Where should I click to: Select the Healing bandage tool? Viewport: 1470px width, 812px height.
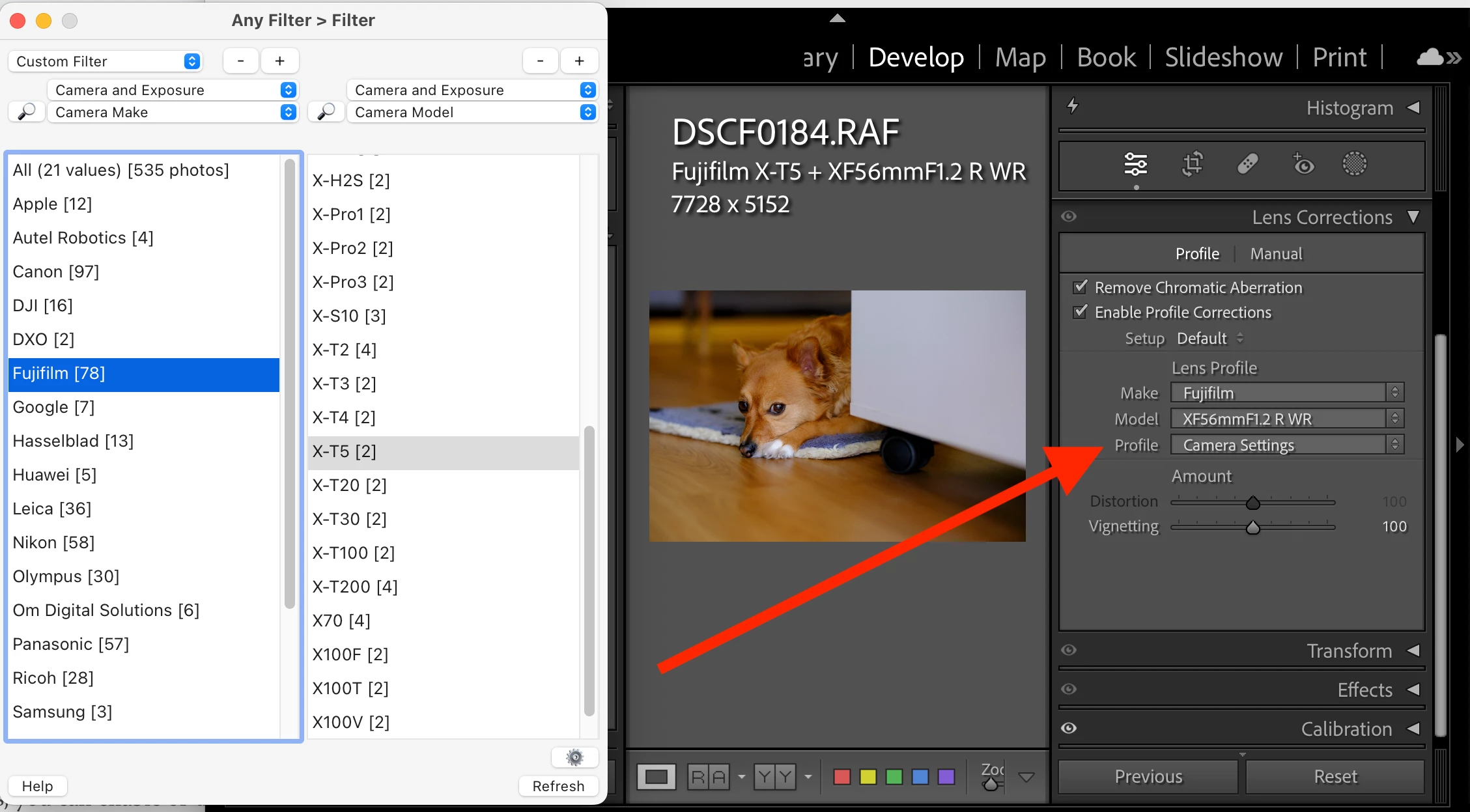click(1247, 164)
